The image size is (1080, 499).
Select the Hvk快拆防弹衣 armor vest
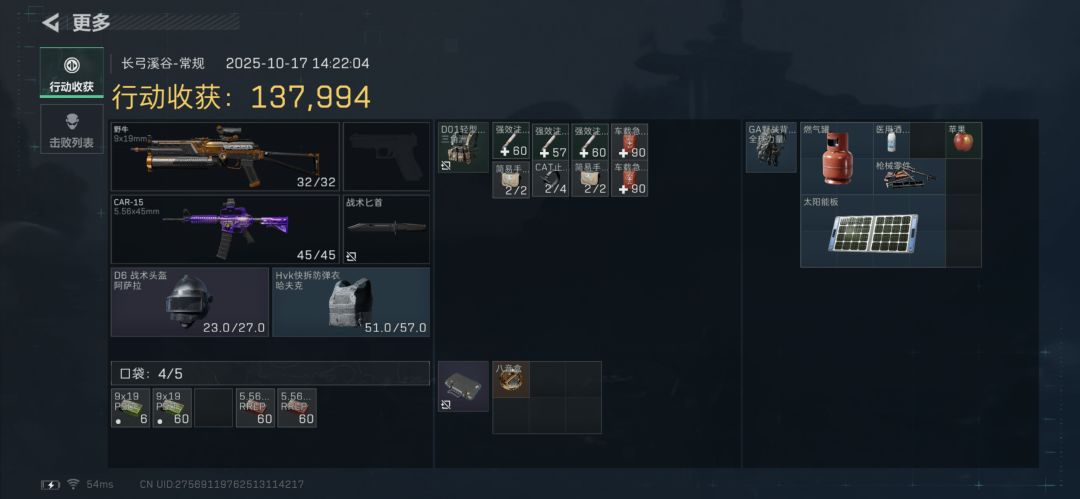[351, 302]
